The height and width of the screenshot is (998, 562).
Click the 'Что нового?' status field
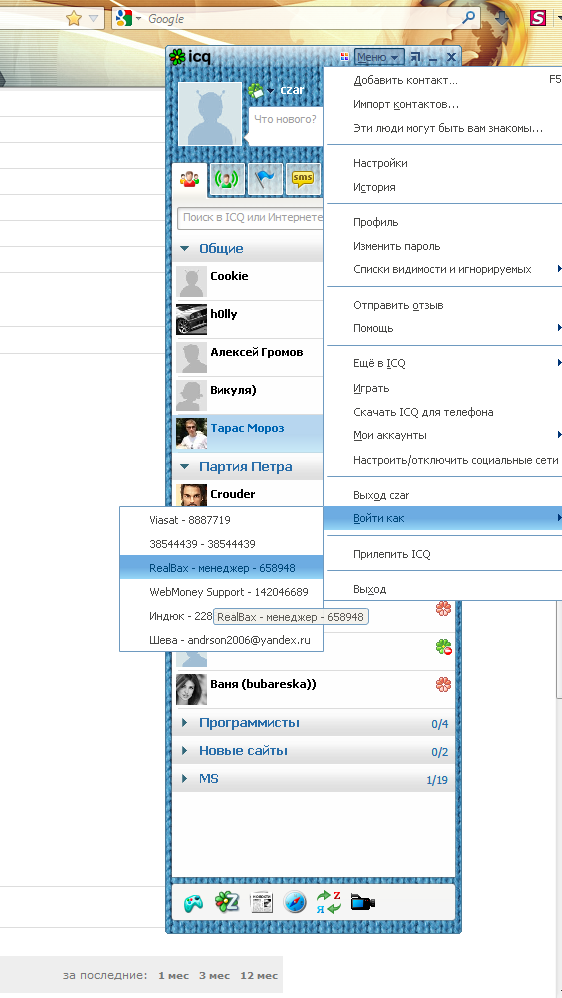click(x=286, y=125)
